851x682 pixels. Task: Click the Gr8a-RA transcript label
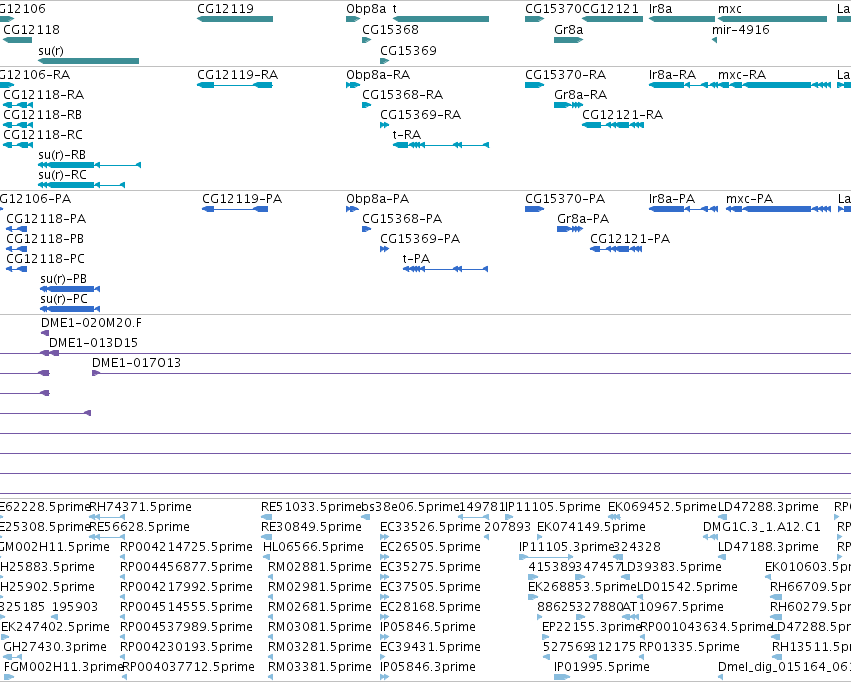(580, 95)
